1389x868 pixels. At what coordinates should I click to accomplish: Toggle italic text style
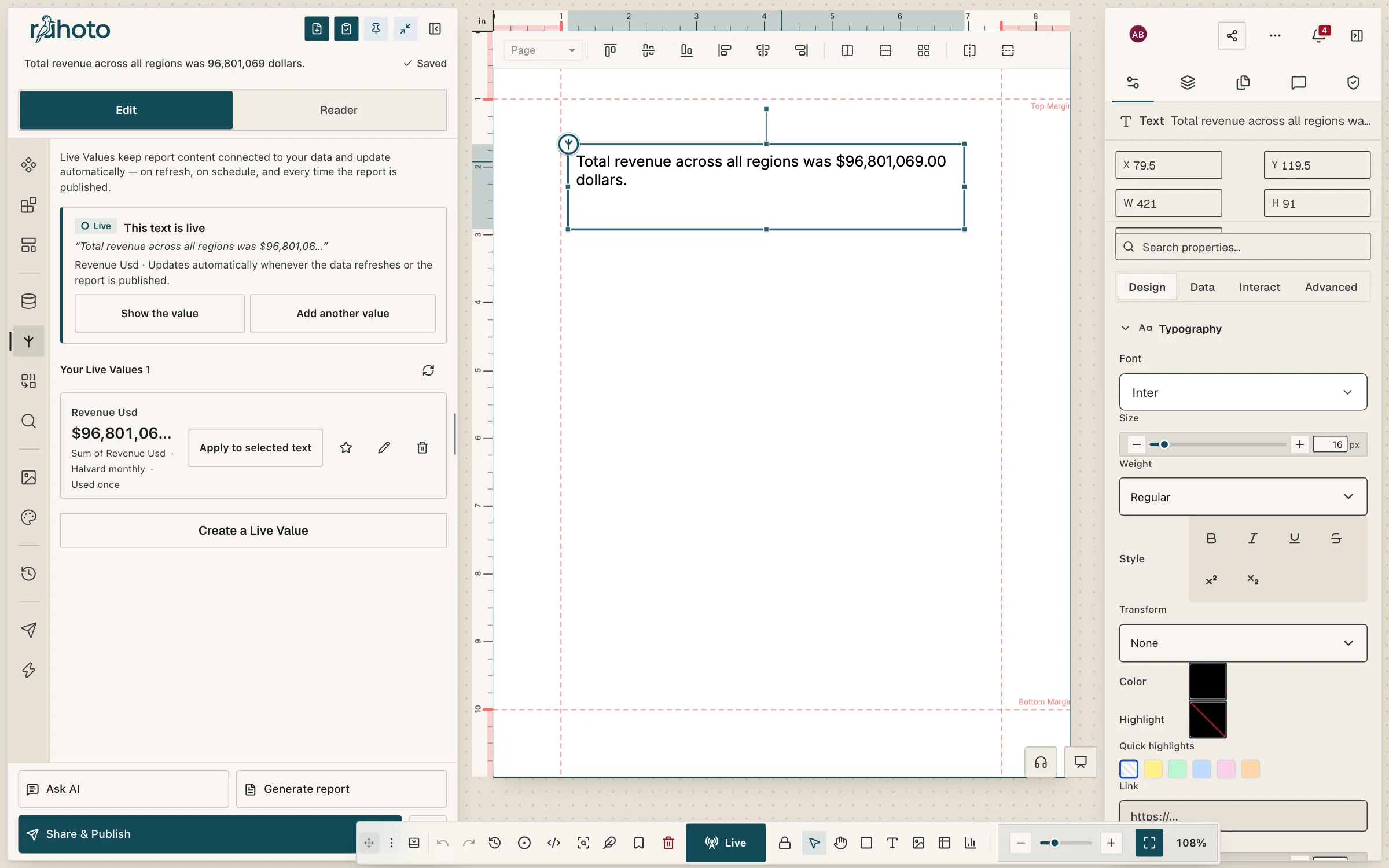point(1253,538)
